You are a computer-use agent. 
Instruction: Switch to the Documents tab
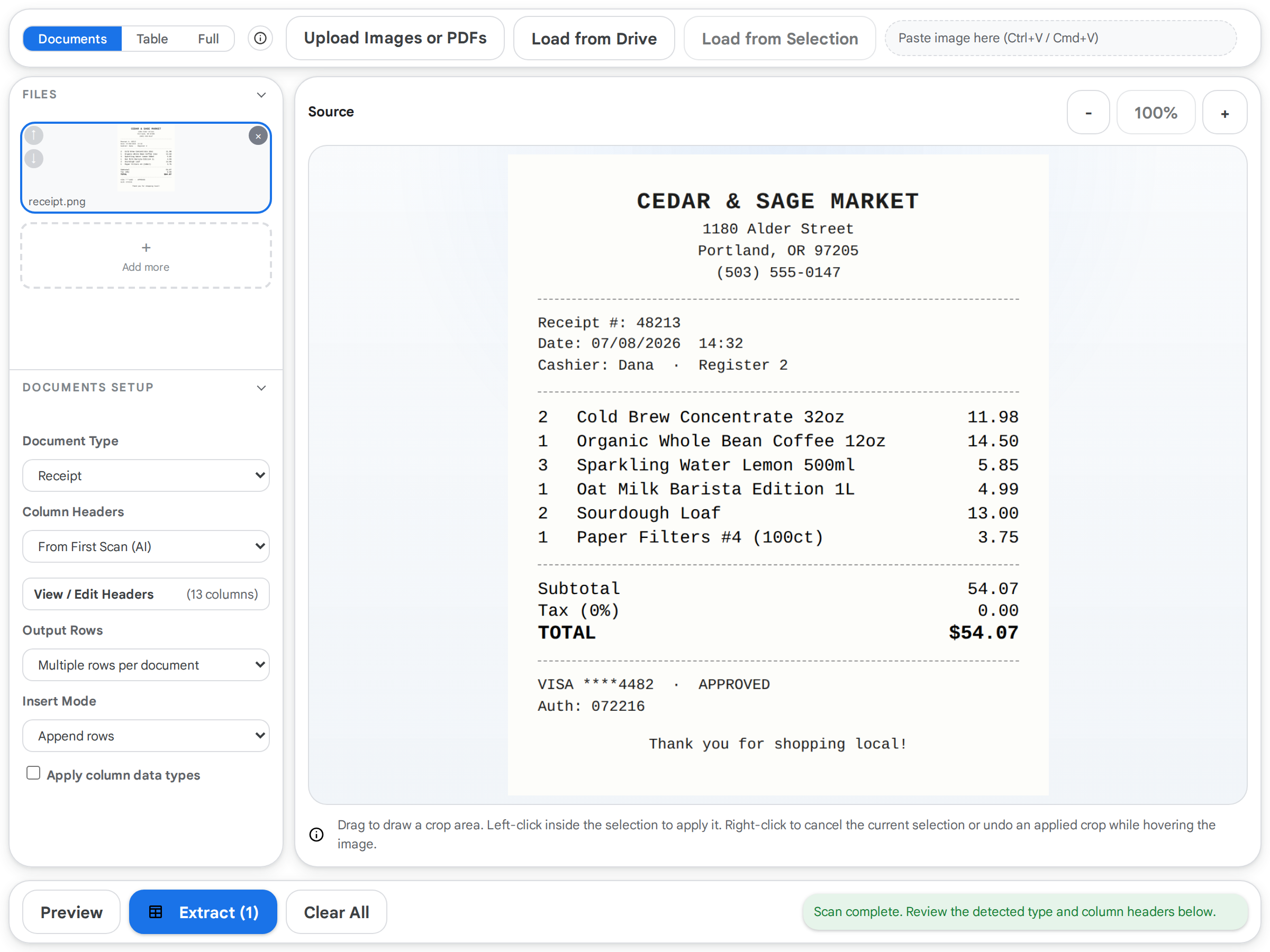click(x=72, y=39)
